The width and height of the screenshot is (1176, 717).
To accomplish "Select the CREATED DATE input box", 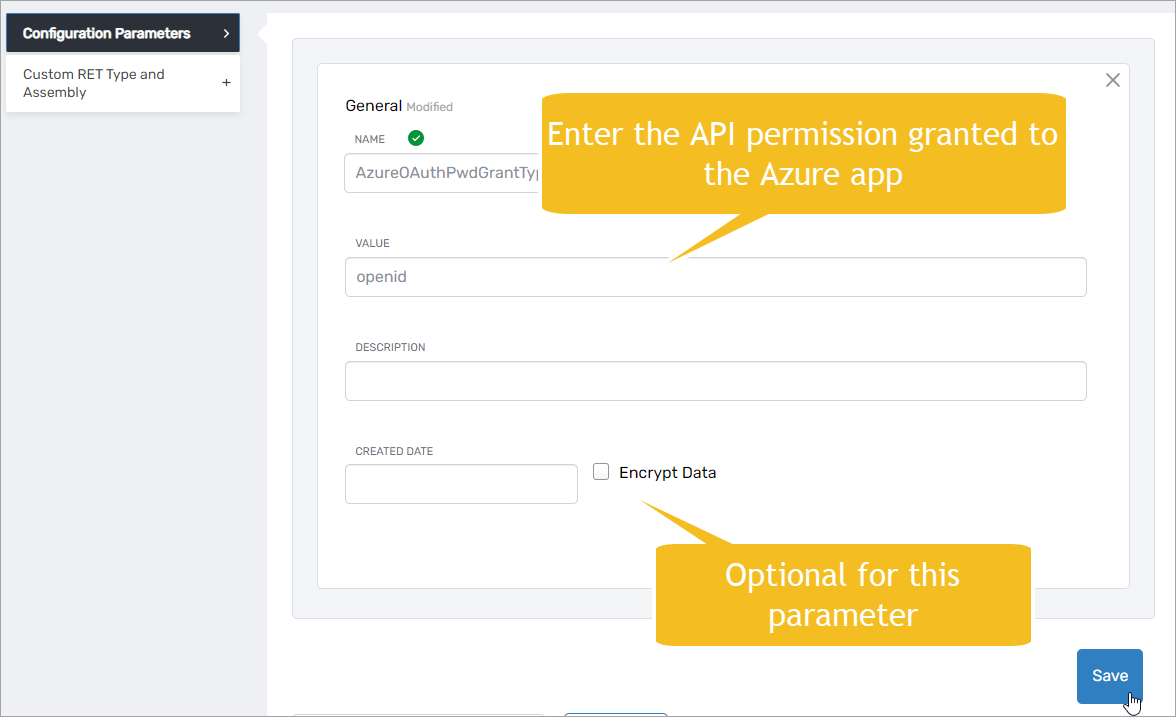I will pos(461,484).
